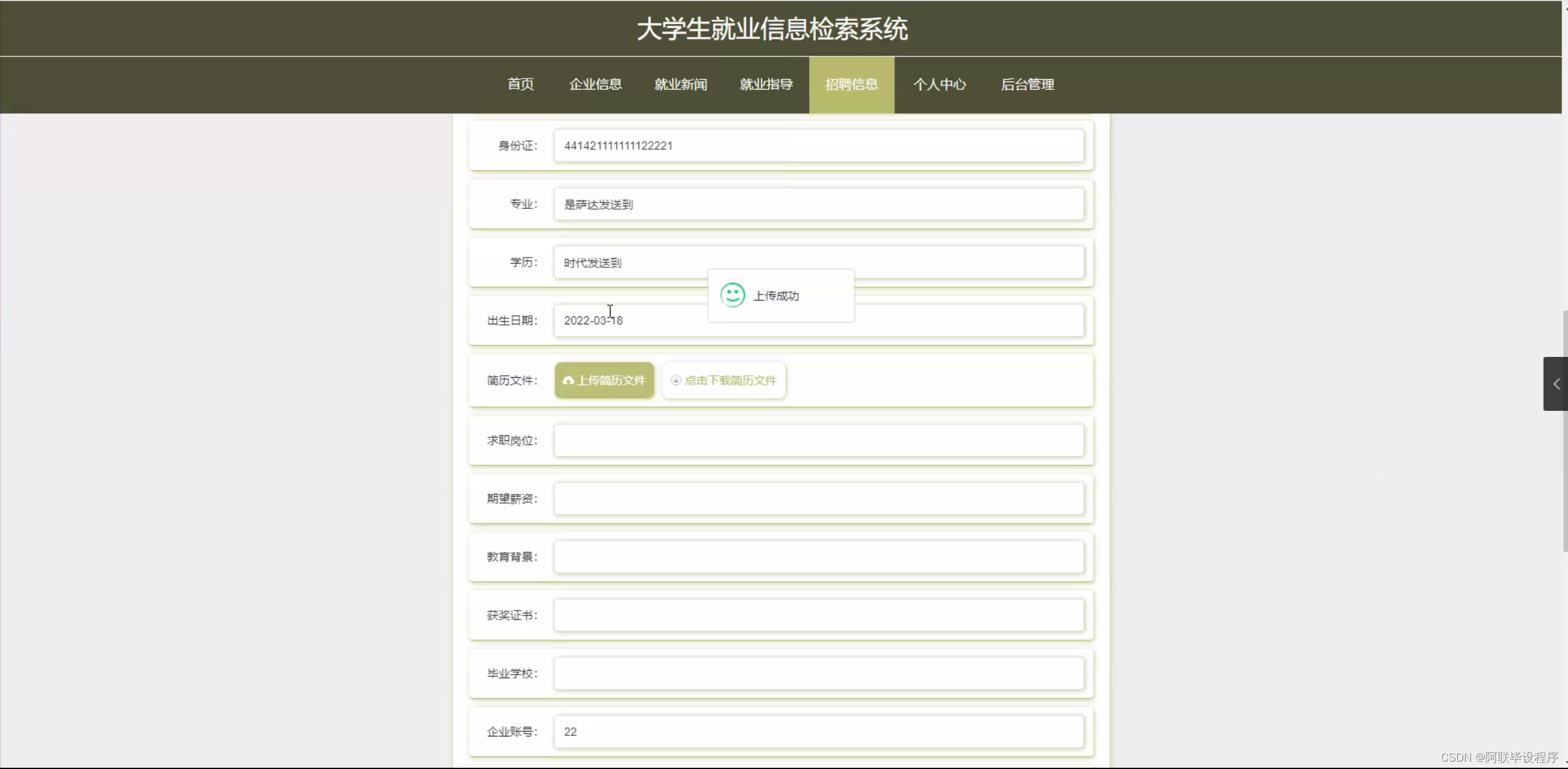Open the 首页 navigation item
Screen dimensions: 1568x769
[520, 85]
